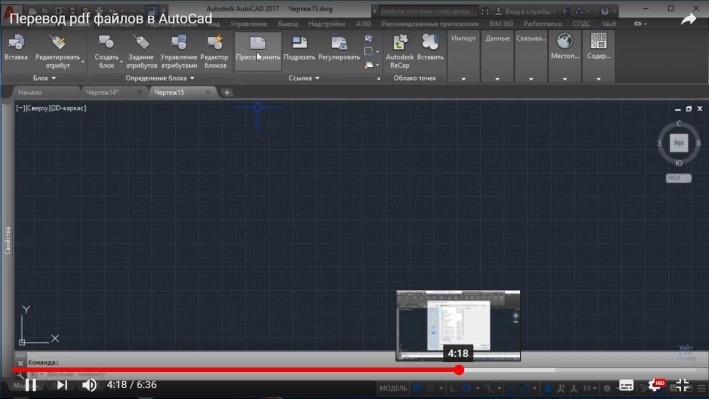The width and height of the screenshot is (709, 399).
Task: Click the print icon in quick access toolbar
Action: point(99,10)
